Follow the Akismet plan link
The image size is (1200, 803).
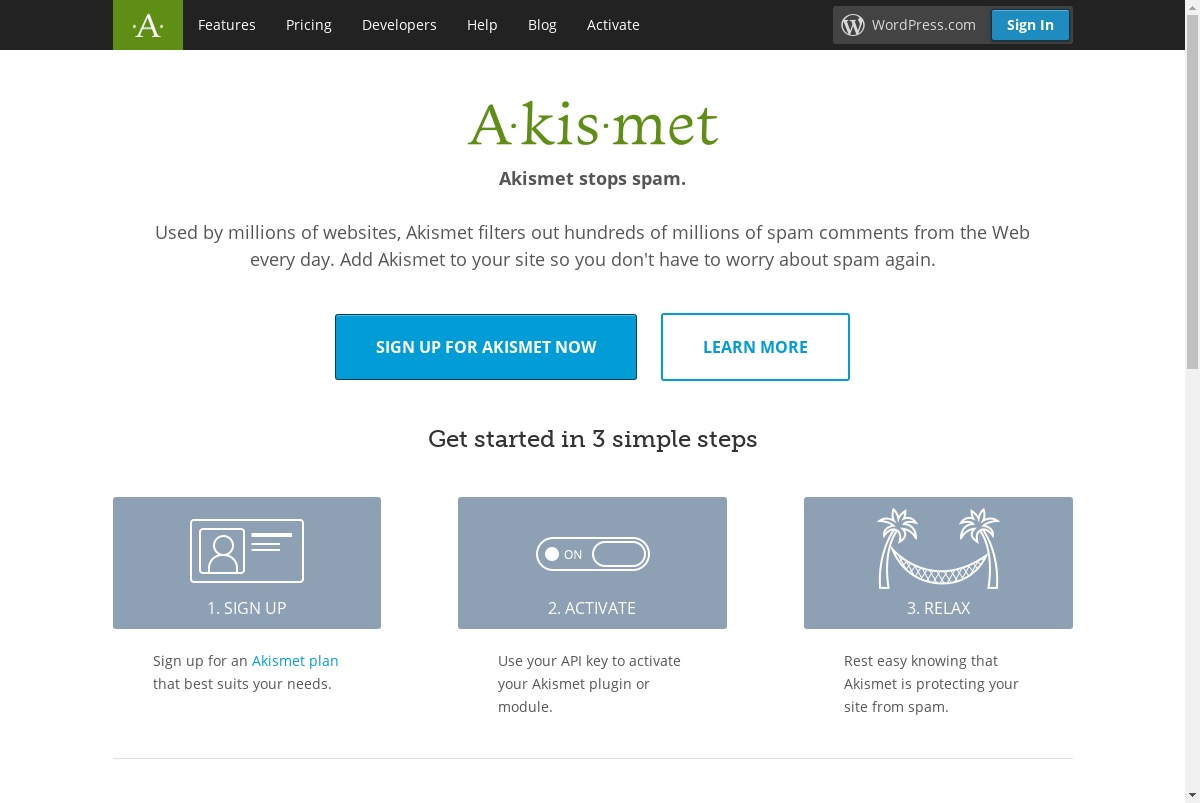295,661
